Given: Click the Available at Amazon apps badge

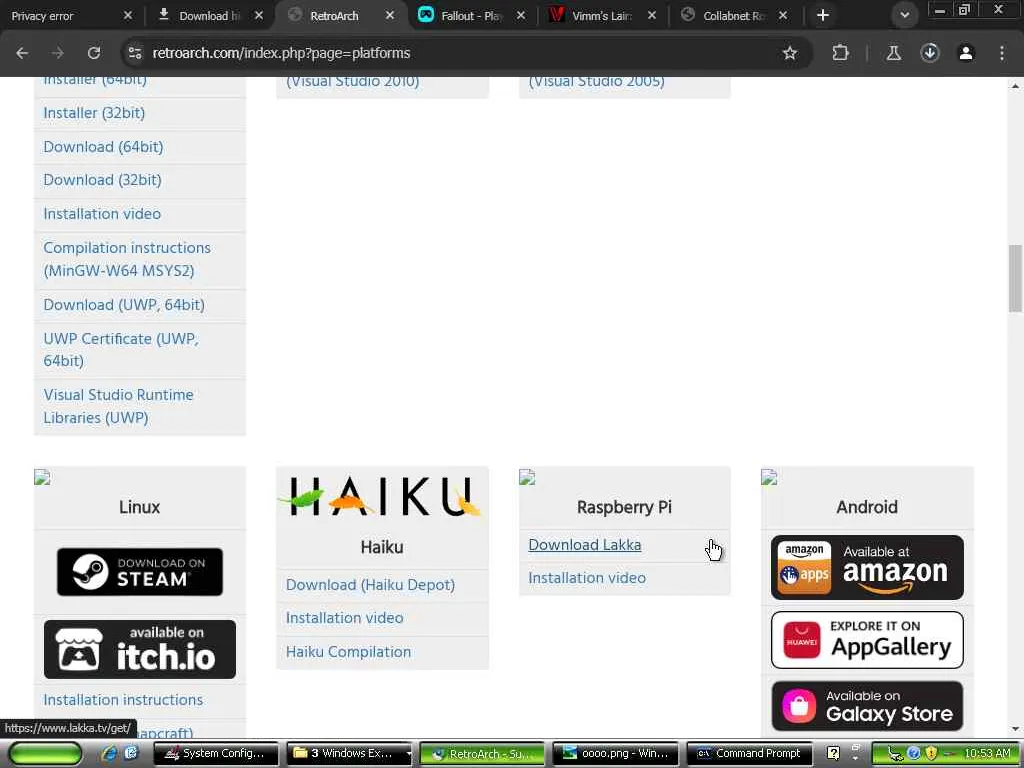Looking at the screenshot, I should tap(867, 568).
